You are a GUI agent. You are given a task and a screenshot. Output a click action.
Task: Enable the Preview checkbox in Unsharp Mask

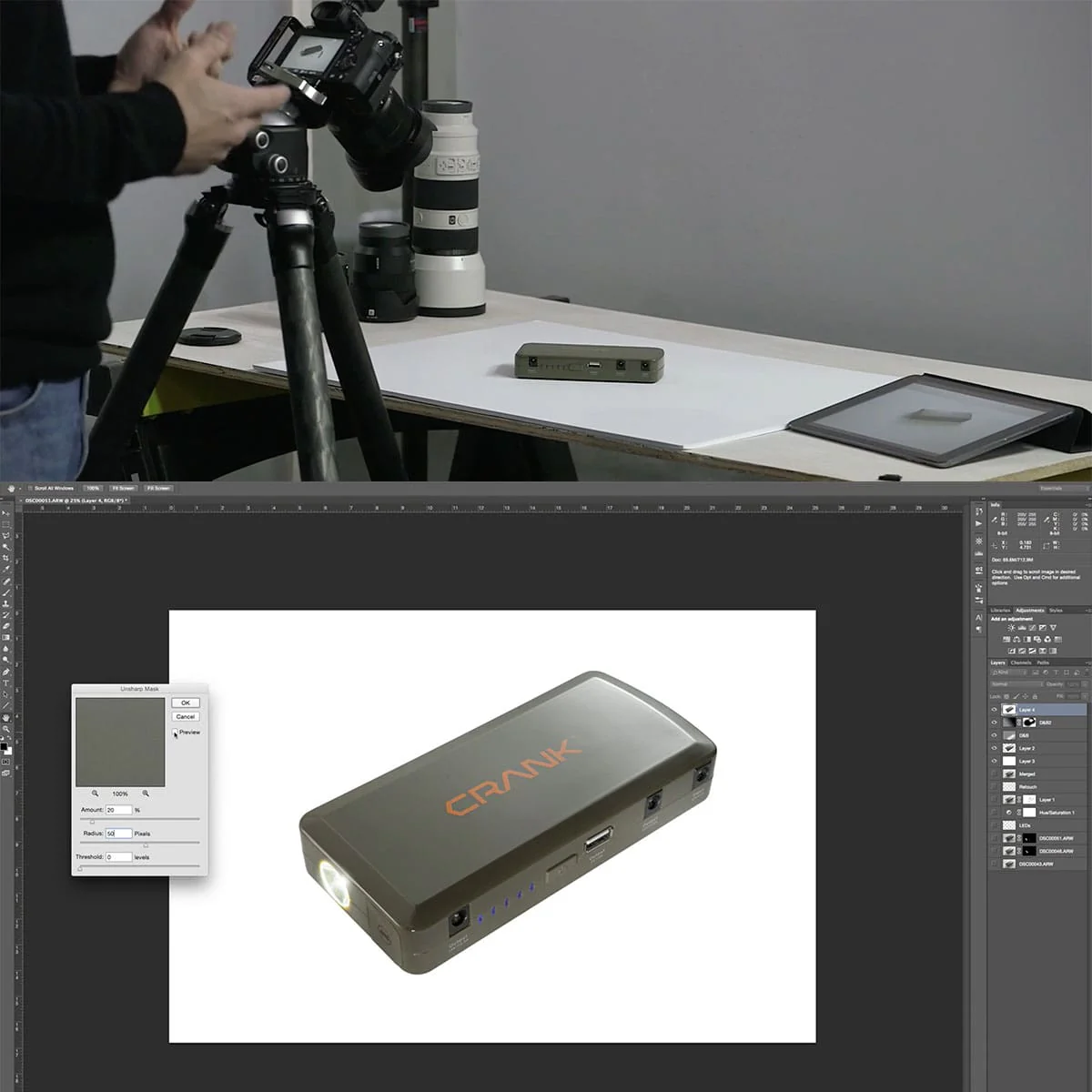pyautogui.click(x=176, y=733)
